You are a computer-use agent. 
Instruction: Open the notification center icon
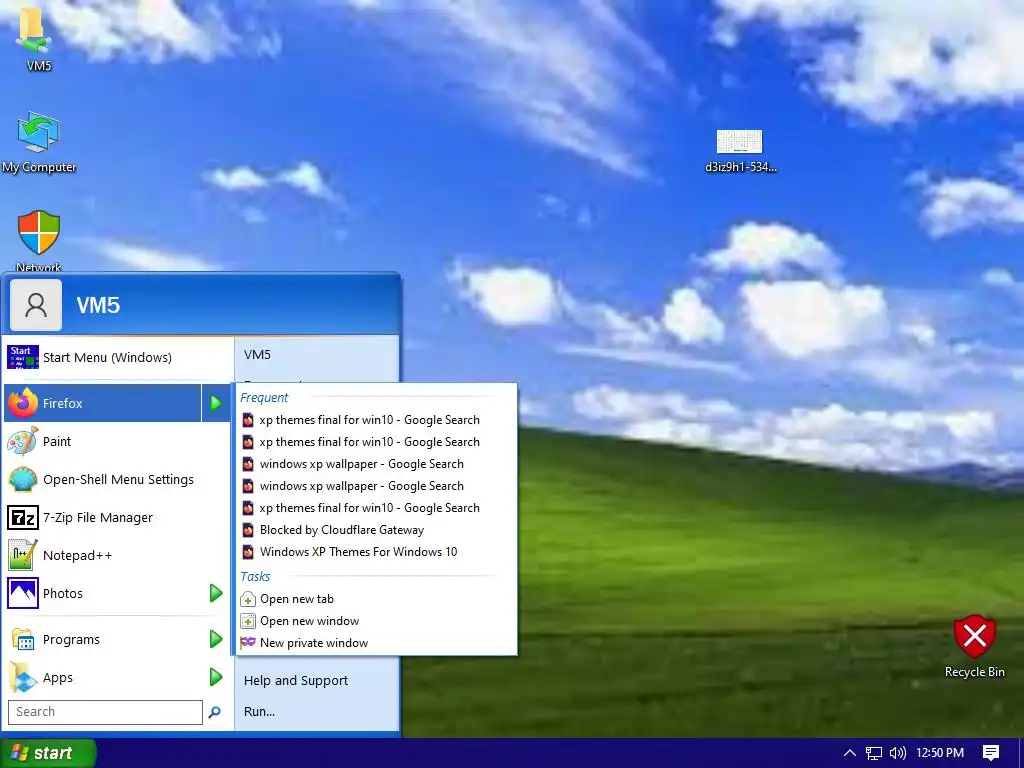coord(991,753)
